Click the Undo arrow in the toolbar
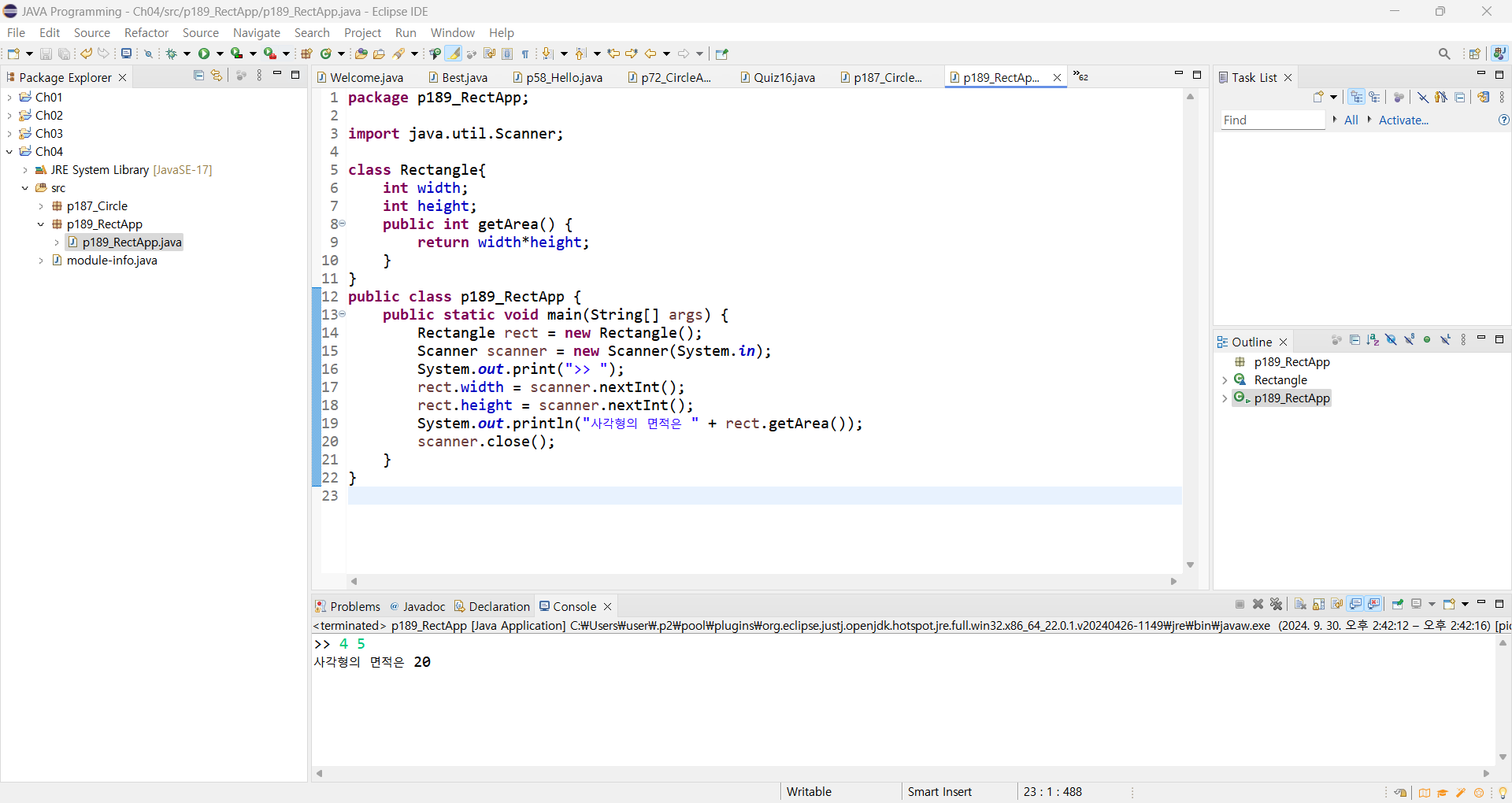 86,54
